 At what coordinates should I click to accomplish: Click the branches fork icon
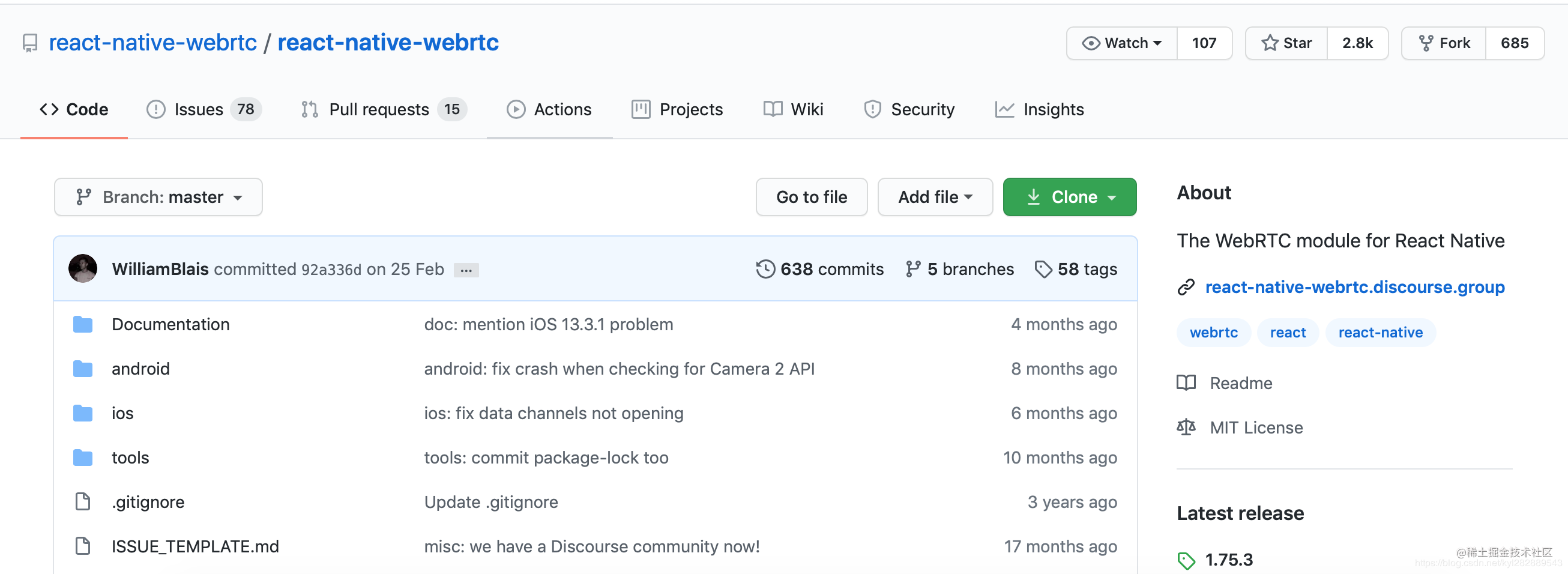[912, 269]
